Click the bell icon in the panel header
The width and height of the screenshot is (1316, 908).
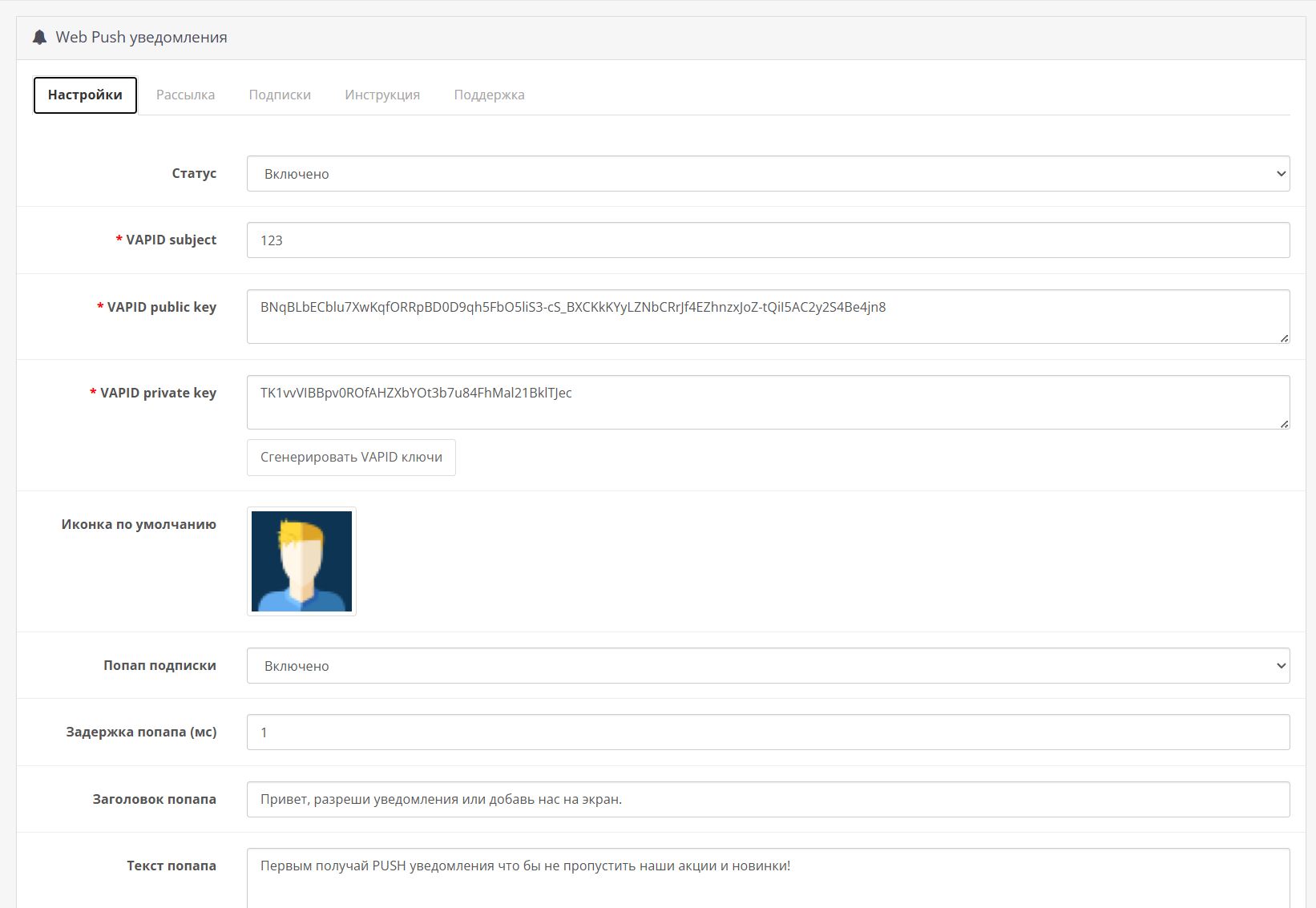pyautogui.click(x=39, y=38)
